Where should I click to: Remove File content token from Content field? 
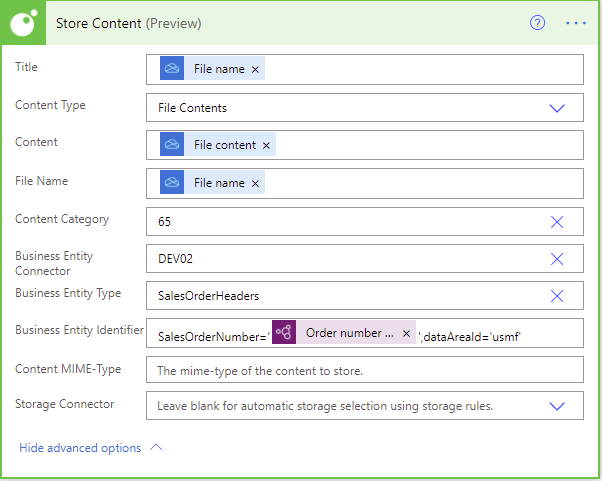pyautogui.click(x=266, y=145)
